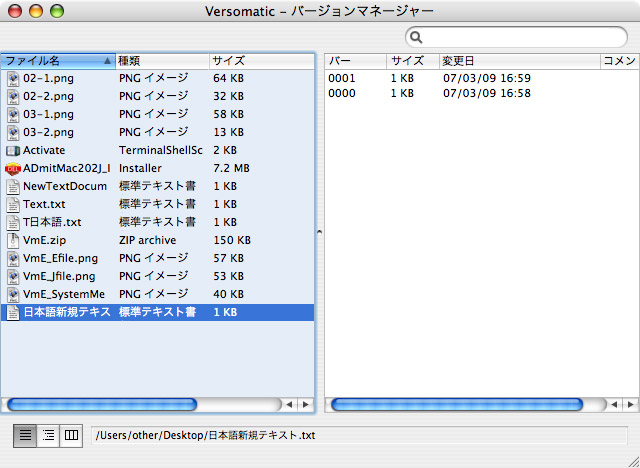Viewport: 640px width, 468px height.
Task: Sort by ファイル名 column header
Action: click(58, 61)
